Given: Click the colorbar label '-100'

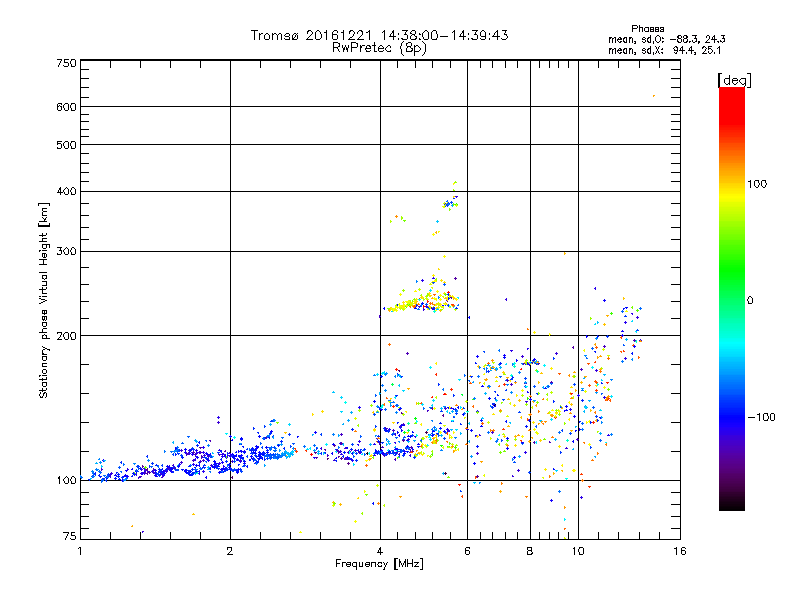Looking at the screenshot, I should click(761, 417).
